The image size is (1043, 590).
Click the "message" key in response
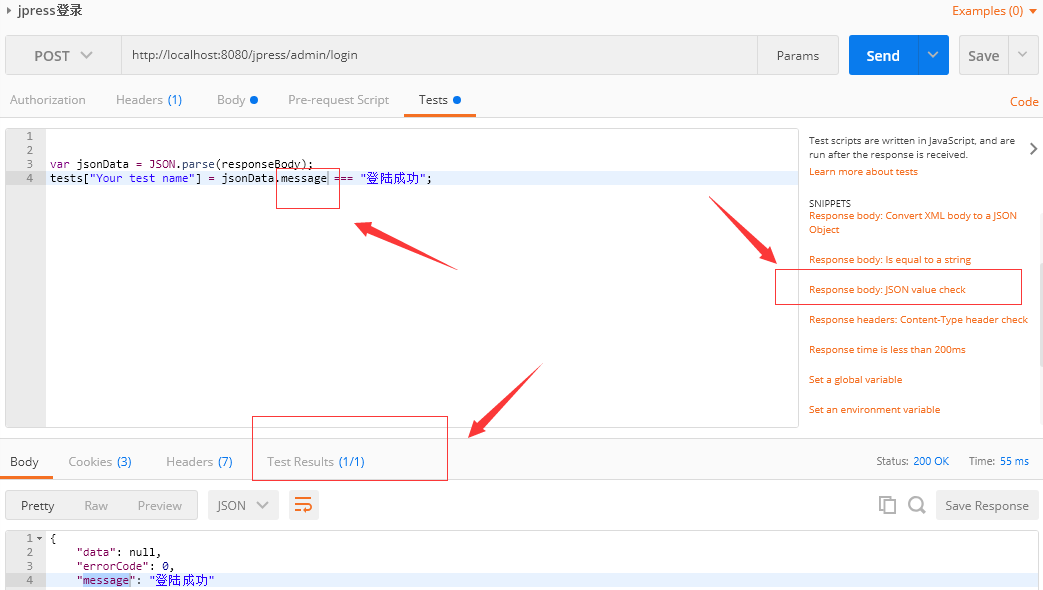click(x=106, y=580)
